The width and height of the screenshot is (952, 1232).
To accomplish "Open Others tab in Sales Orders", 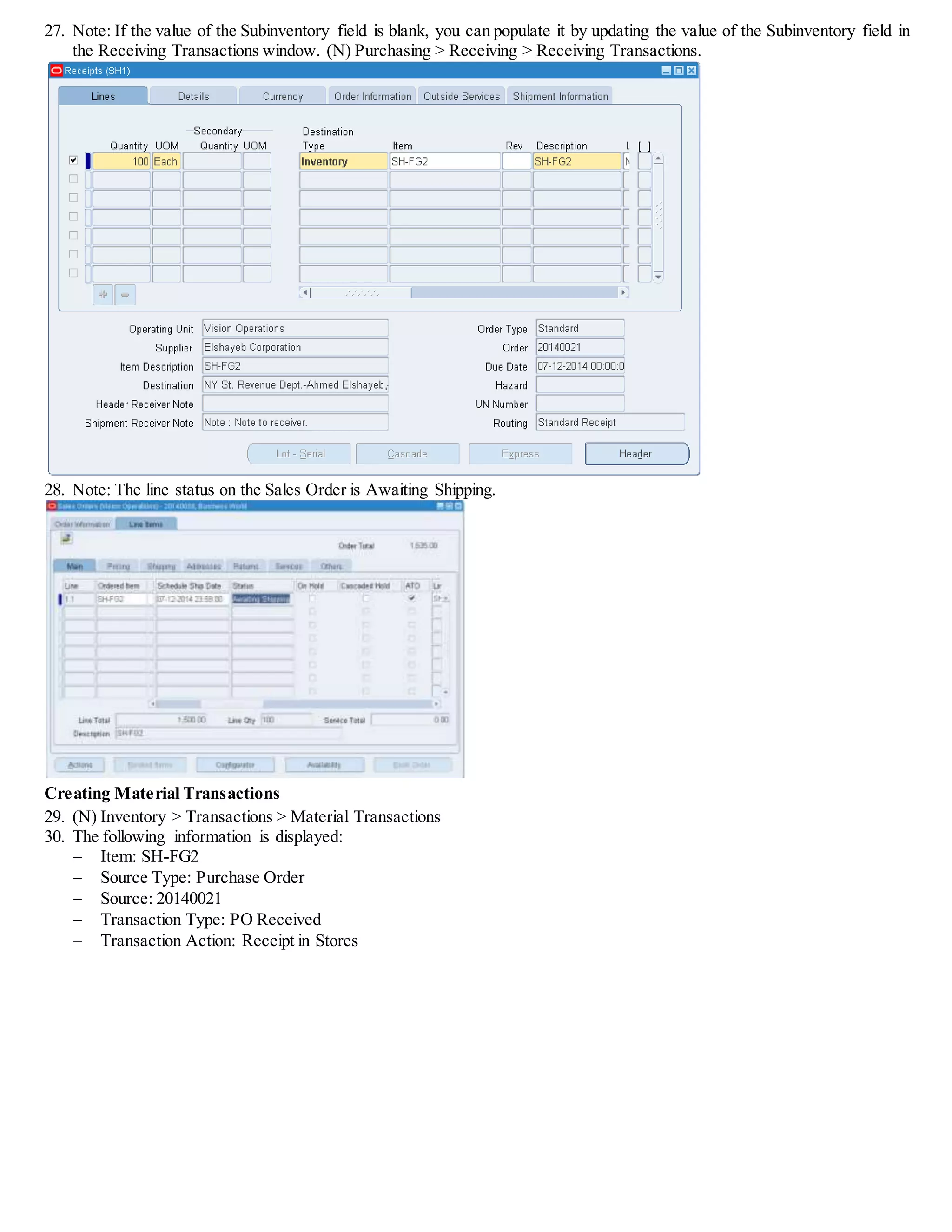I will tap(331, 566).
